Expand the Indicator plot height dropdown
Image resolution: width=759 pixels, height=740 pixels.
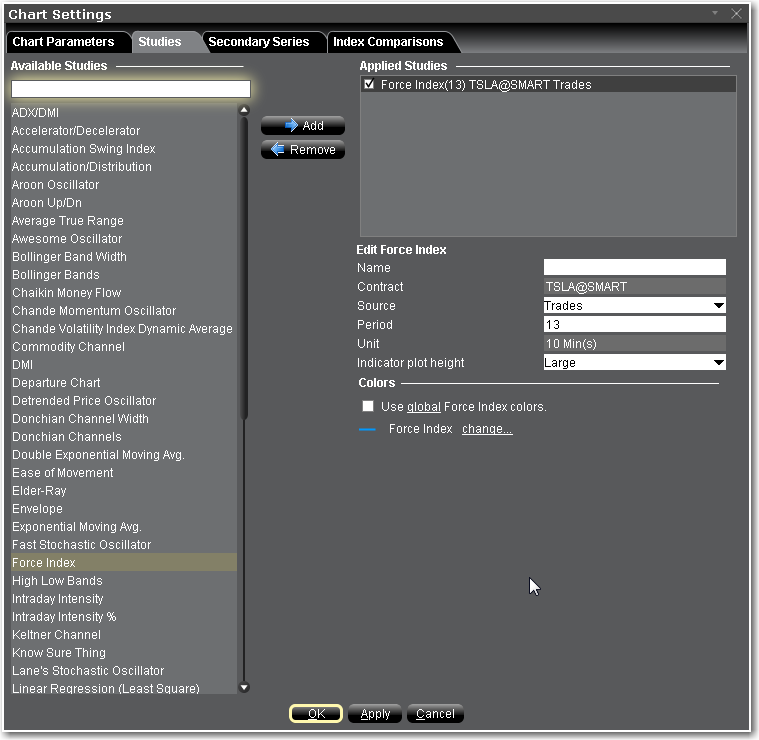point(718,363)
